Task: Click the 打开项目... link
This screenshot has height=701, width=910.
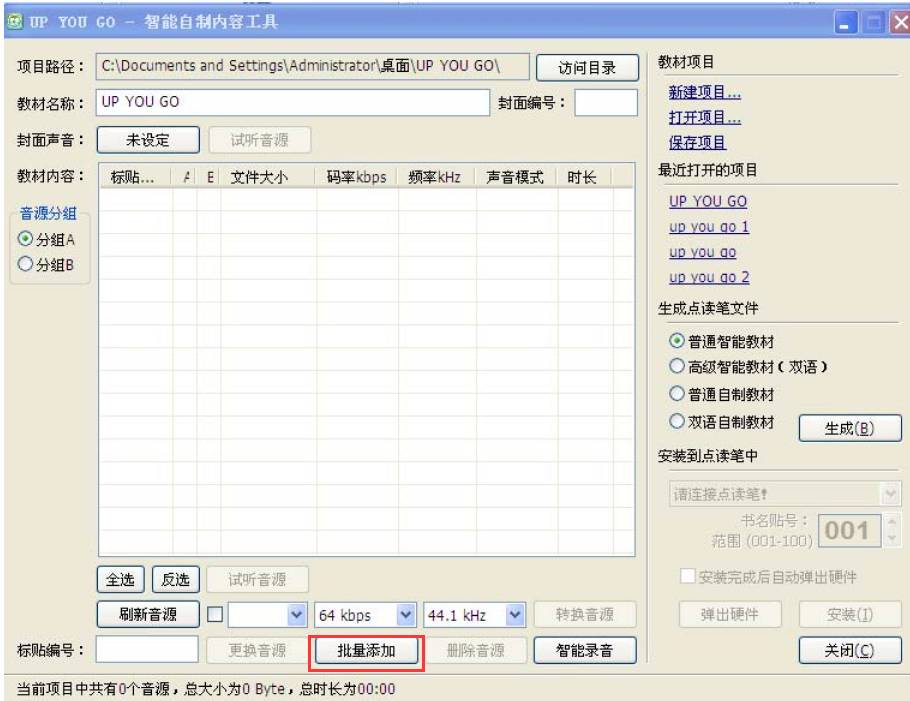Action: 704,118
